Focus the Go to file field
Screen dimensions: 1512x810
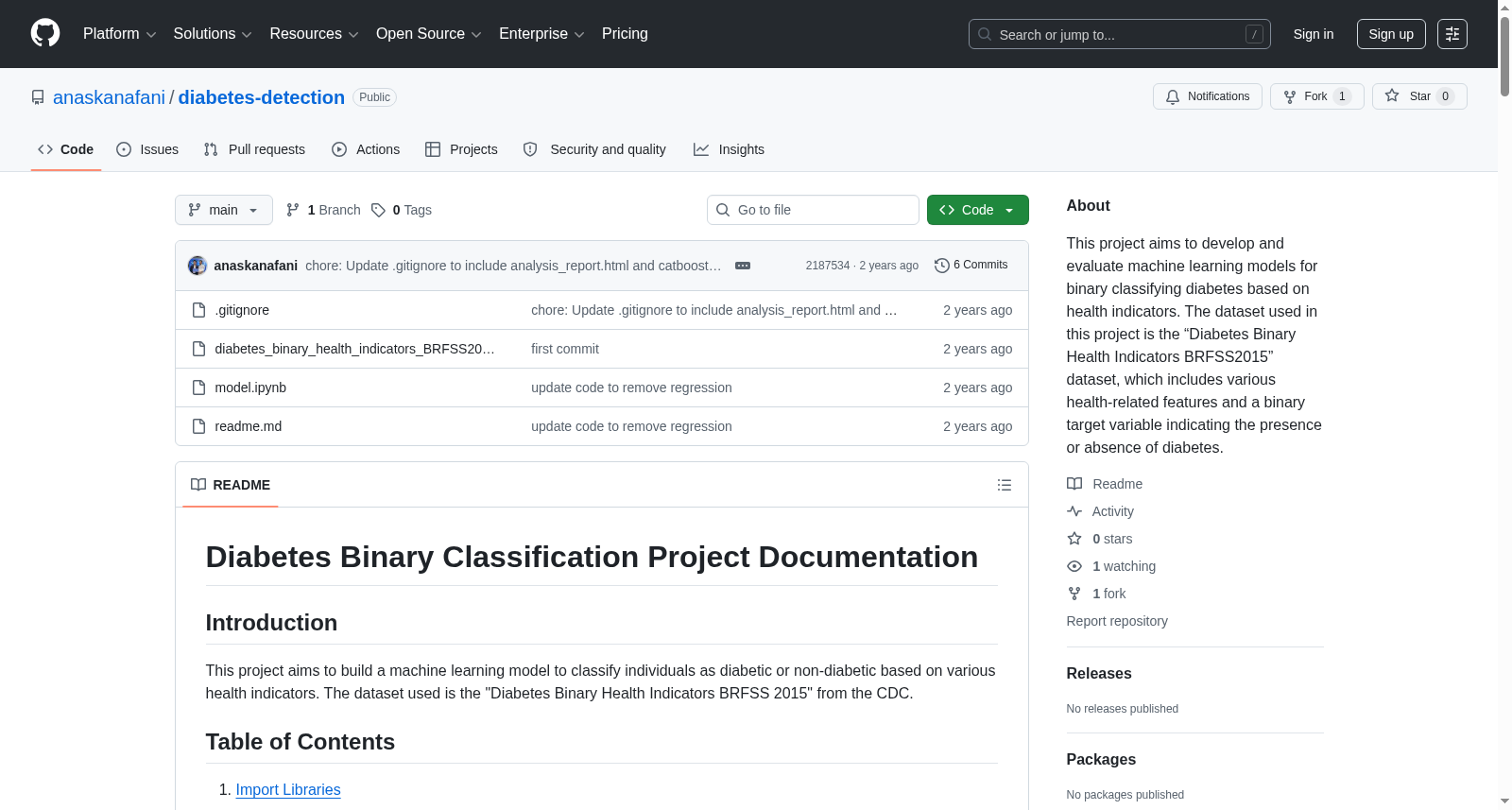(x=813, y=210)
